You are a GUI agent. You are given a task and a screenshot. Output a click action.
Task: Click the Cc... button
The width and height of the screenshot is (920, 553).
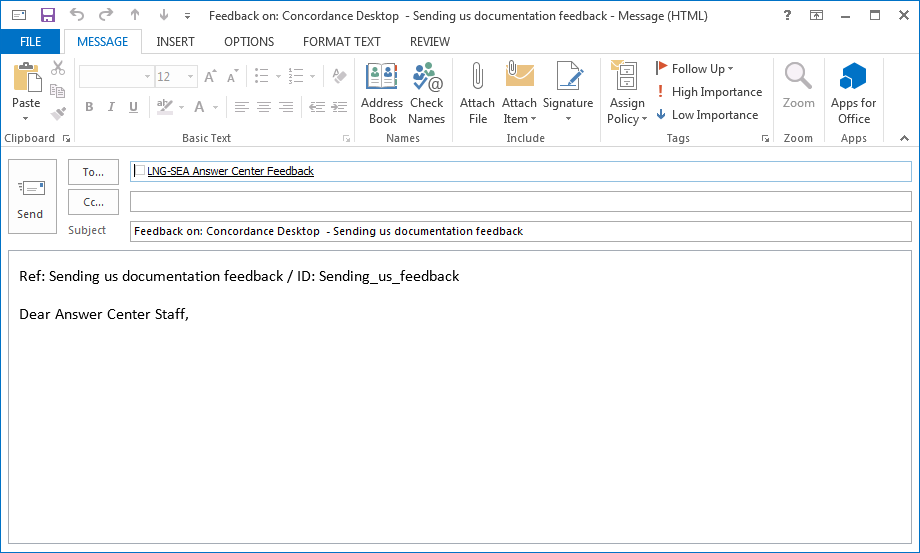pyautogui.click(x=93, y=202)
